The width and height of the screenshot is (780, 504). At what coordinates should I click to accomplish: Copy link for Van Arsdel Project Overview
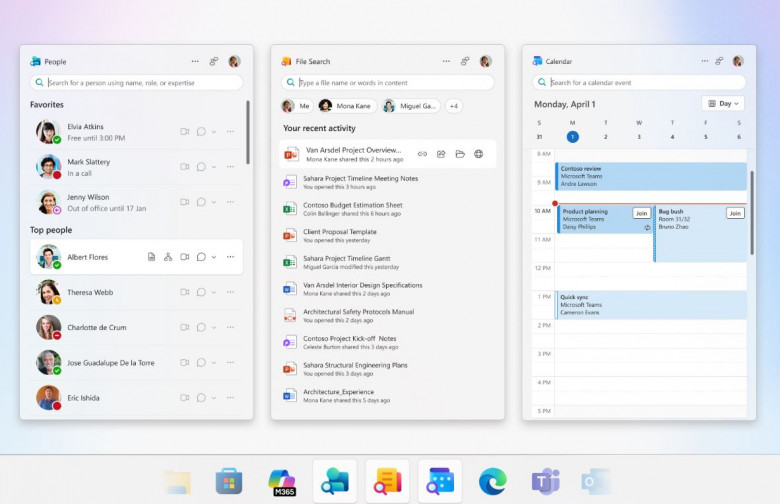click(x=422, y=154)
